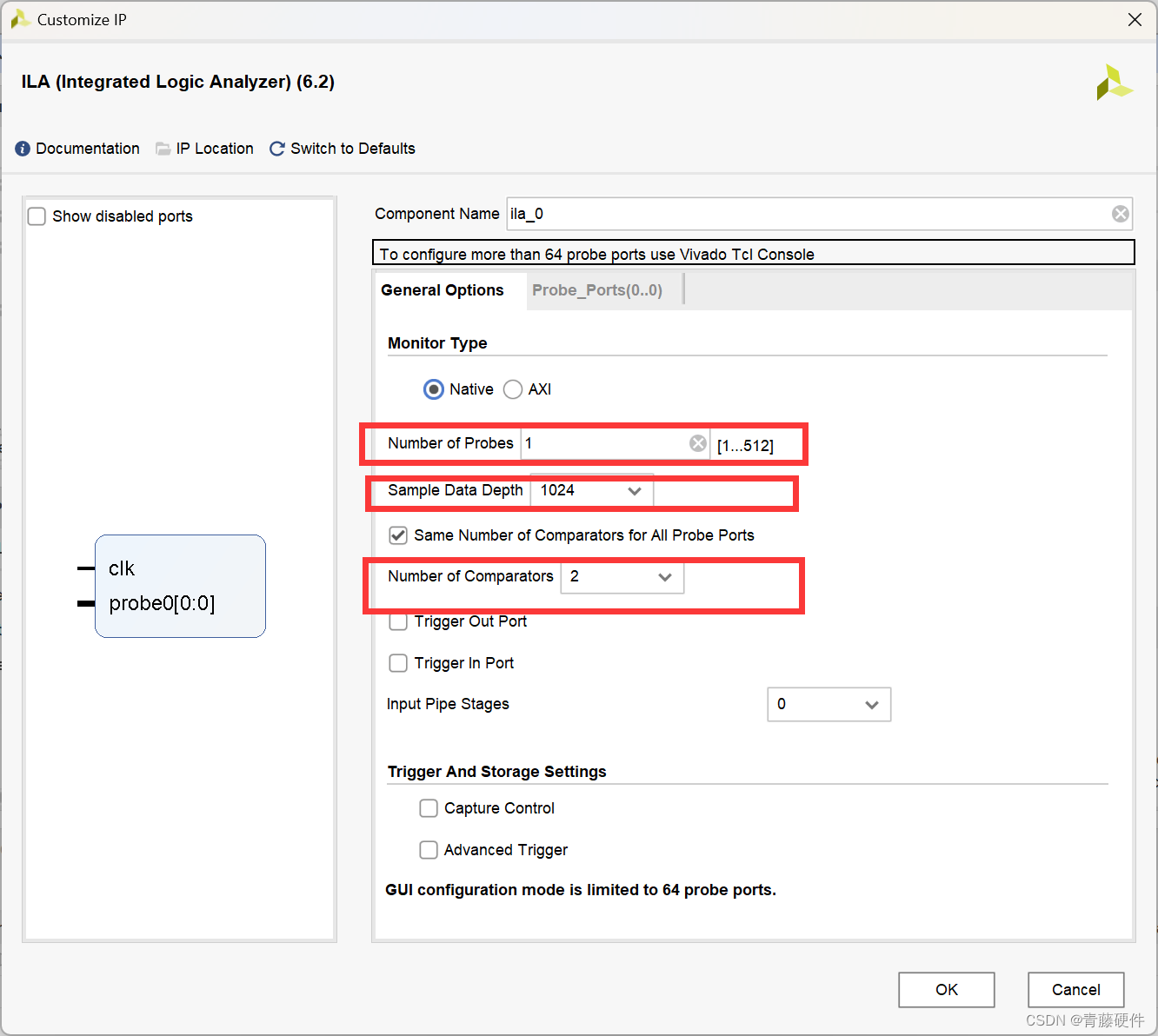
Task: Click the Cancel button
Action: [x=1076, y=990]
